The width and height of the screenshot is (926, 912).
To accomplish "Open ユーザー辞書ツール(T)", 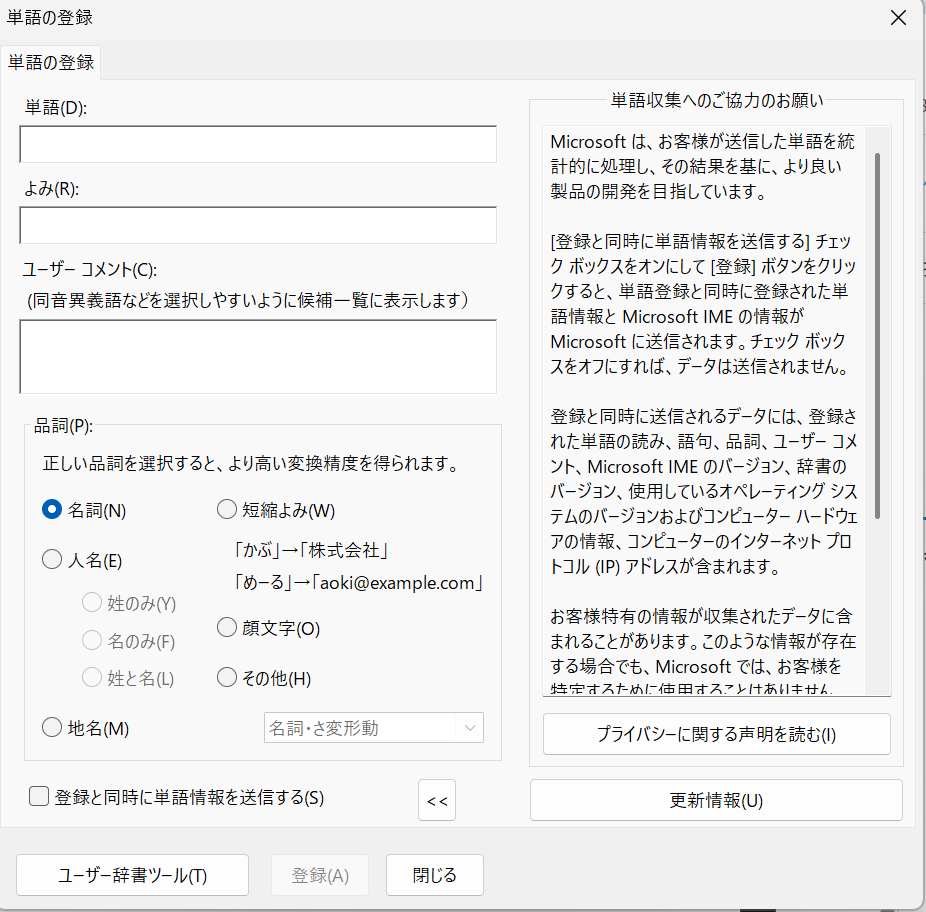I will [132, 875].
